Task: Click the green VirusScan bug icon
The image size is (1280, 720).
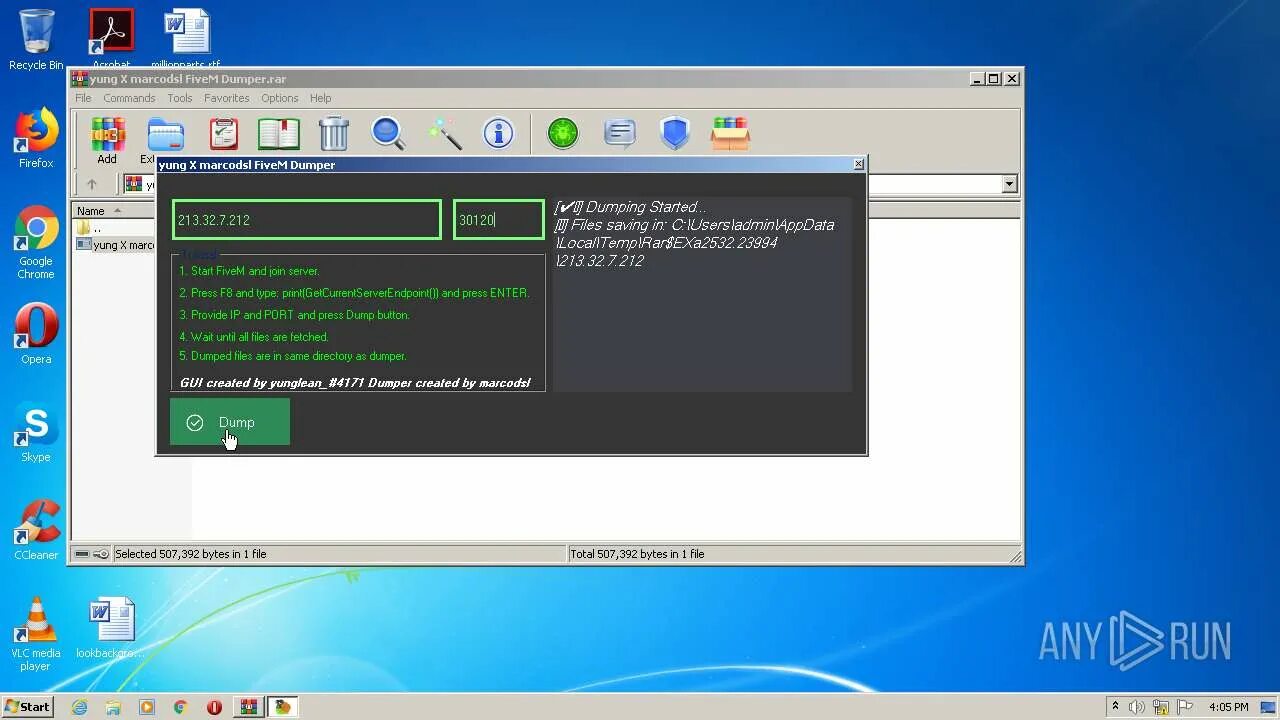Action: tap(563, 133)
